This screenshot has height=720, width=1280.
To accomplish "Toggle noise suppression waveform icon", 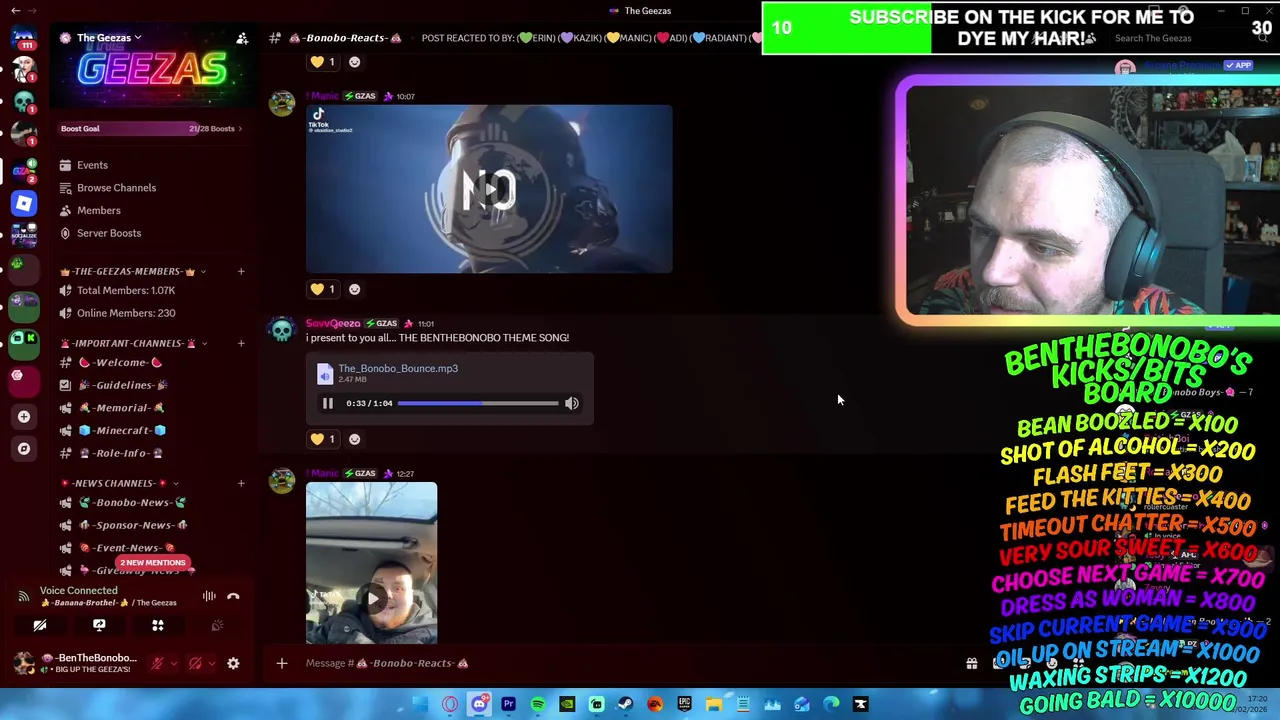I will click(x=209, y=596).
